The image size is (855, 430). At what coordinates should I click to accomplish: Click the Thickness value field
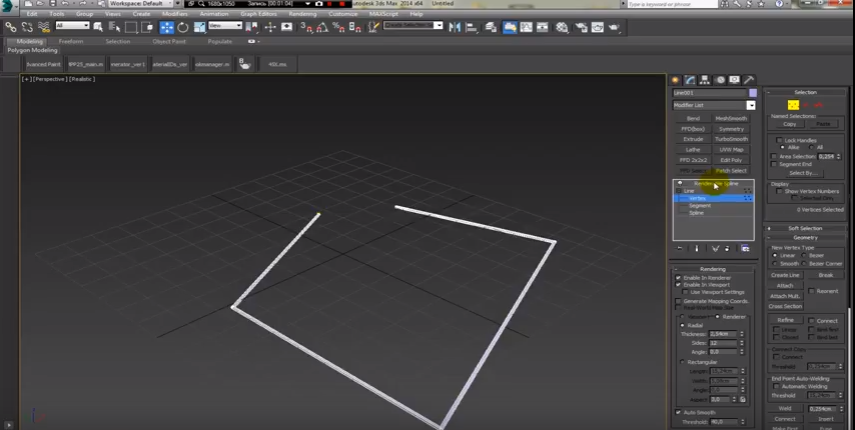[x=723, y=334]
